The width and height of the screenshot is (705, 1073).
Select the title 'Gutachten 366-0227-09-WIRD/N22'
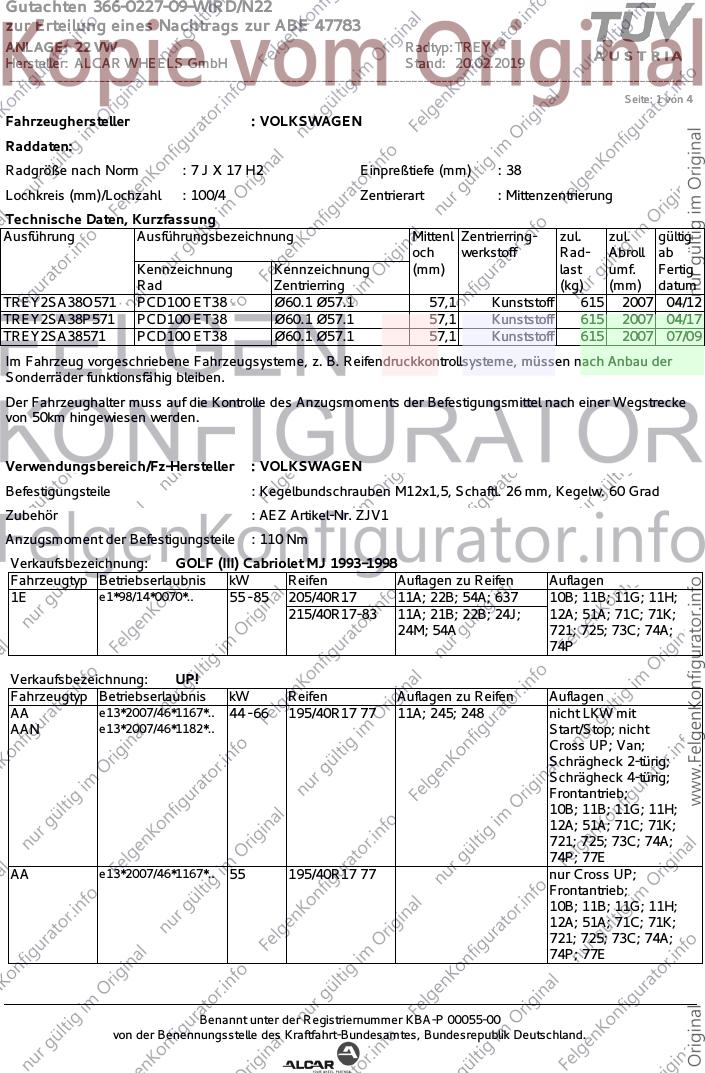(139, 8)
